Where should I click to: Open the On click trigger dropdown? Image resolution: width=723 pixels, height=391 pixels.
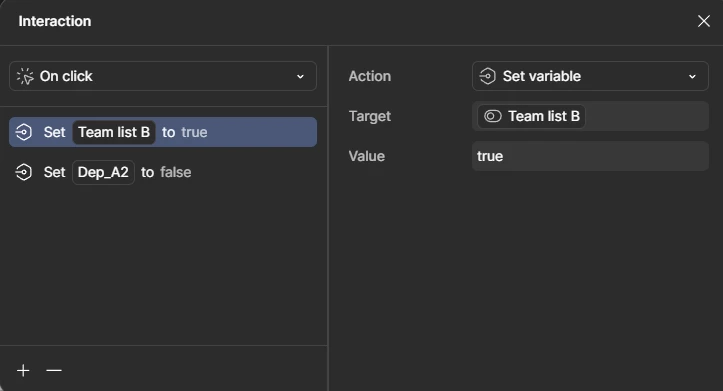pos(163,76)
